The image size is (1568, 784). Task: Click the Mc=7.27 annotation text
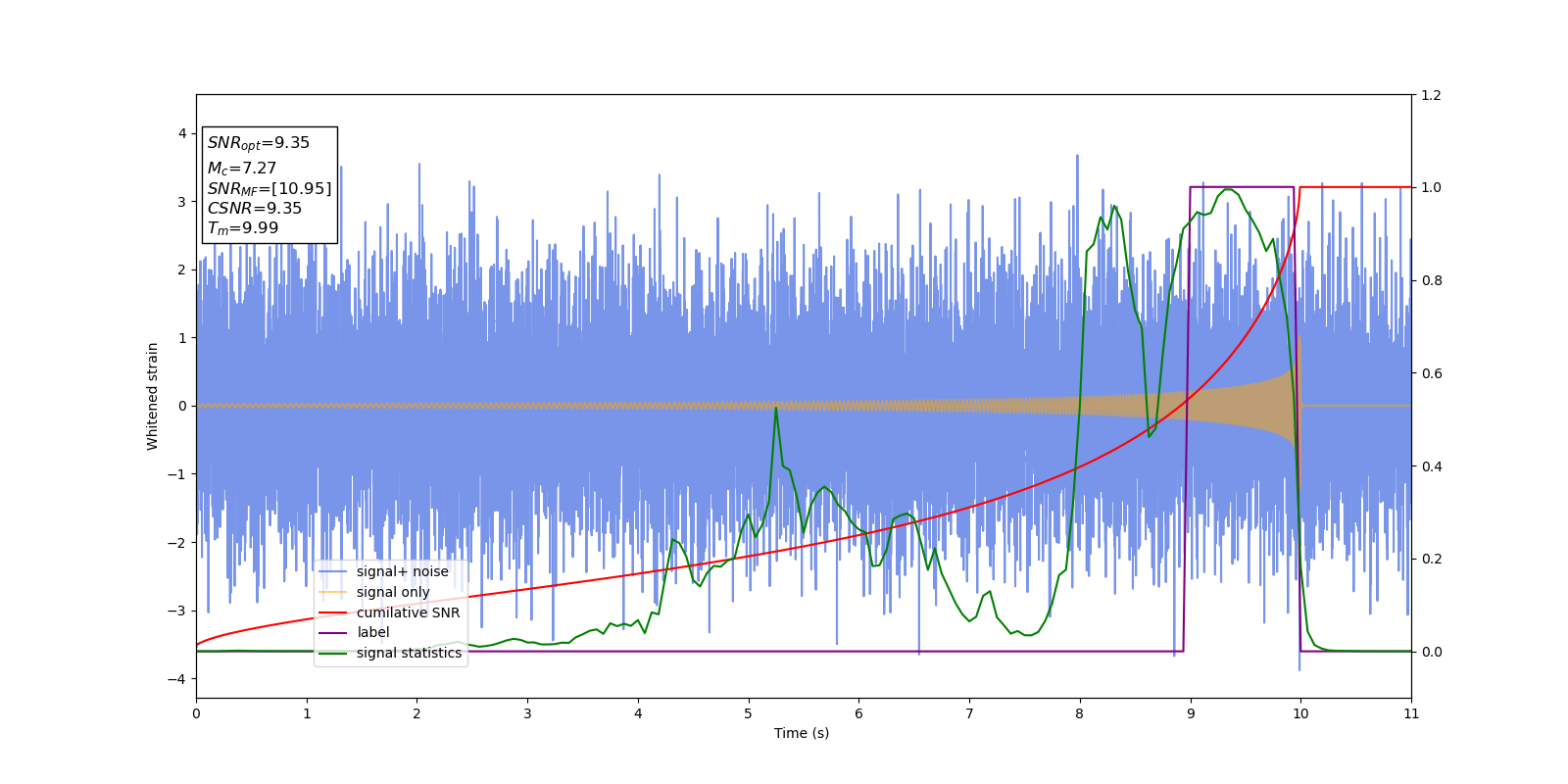tap(242, 169)
